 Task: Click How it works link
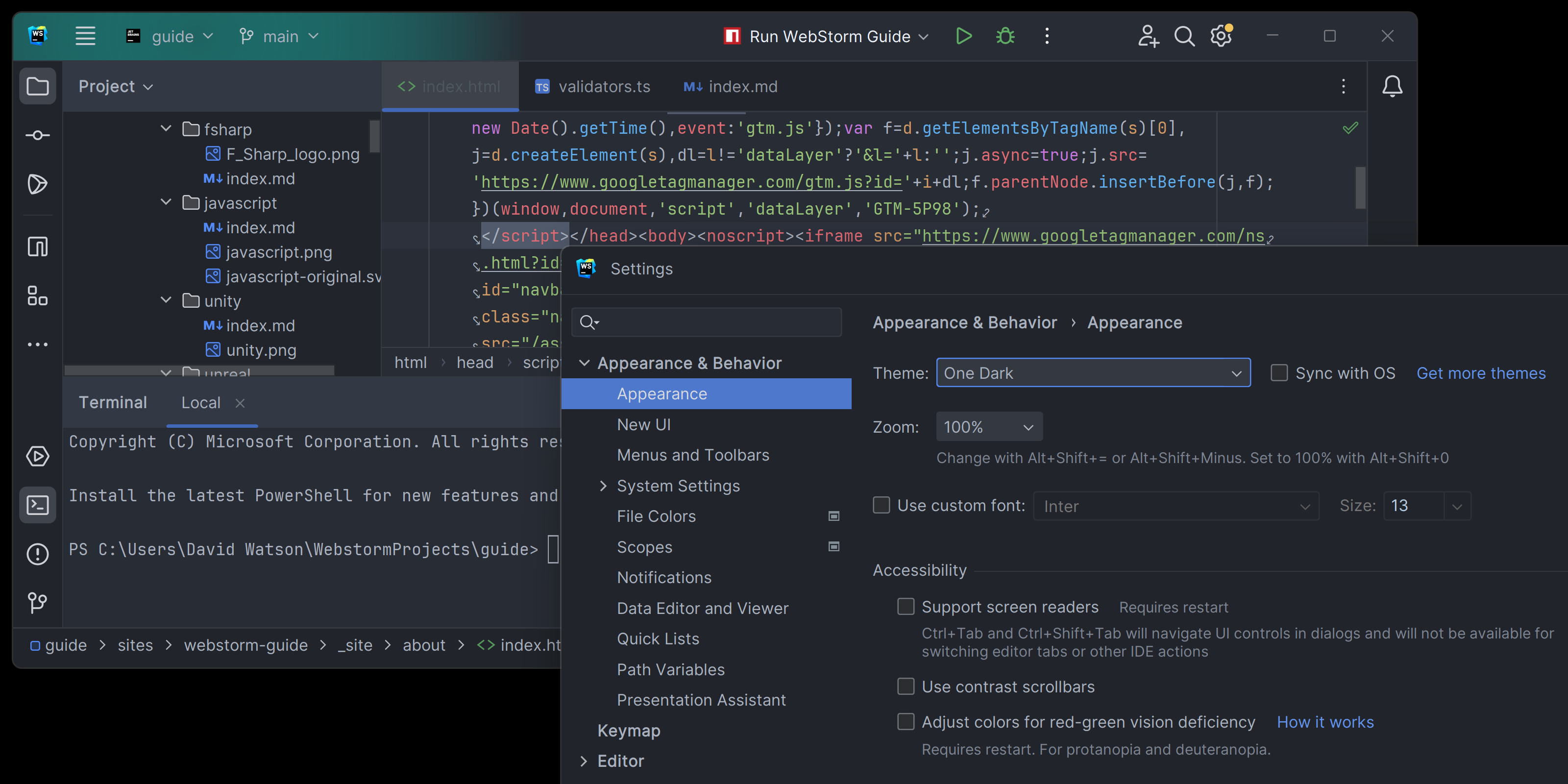pos(1324,722)
